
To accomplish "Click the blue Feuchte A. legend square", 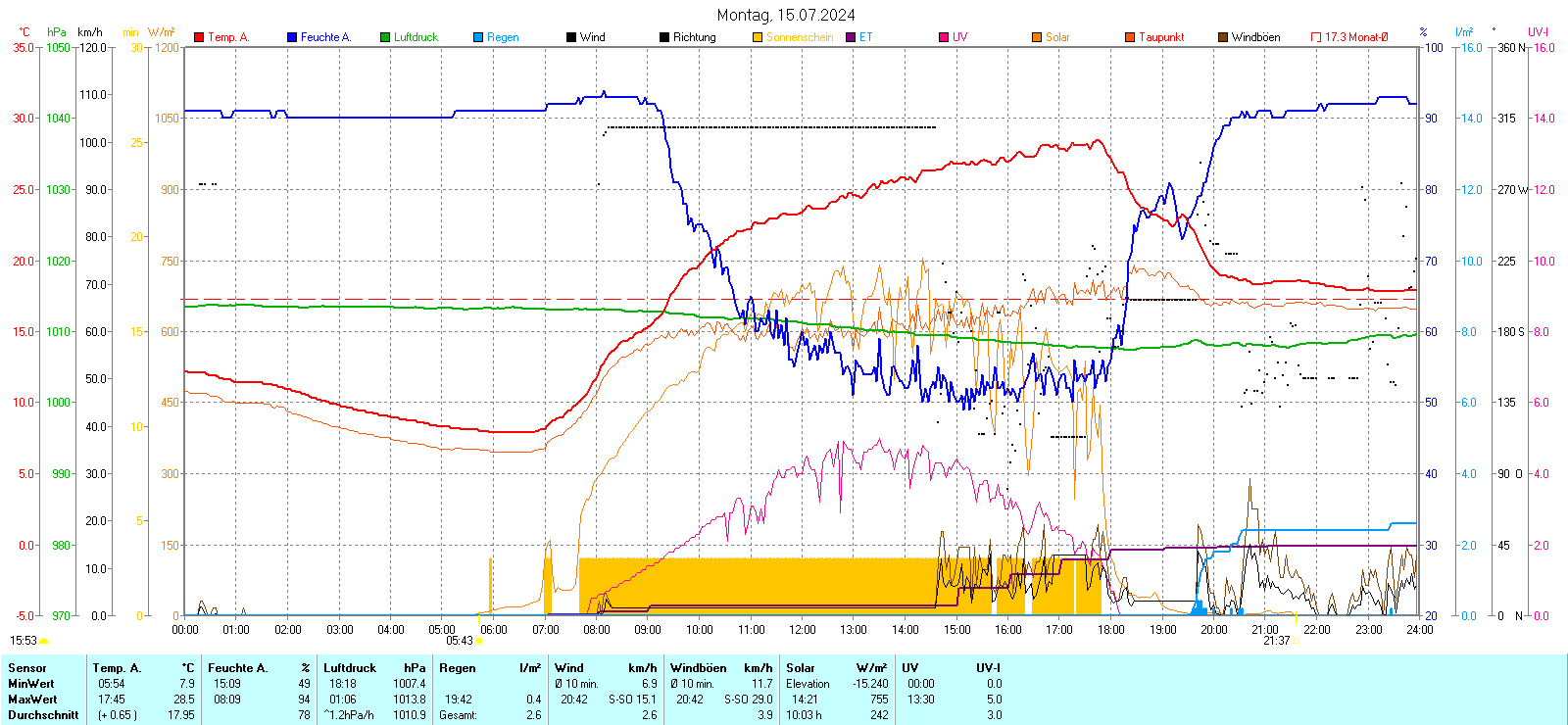I will tap(292, 37).
